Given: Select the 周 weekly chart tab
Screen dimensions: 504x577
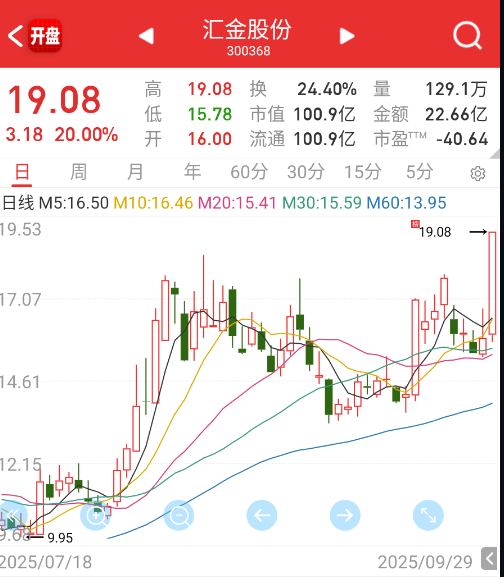Looking at the screenshot, I should (78, 172).
